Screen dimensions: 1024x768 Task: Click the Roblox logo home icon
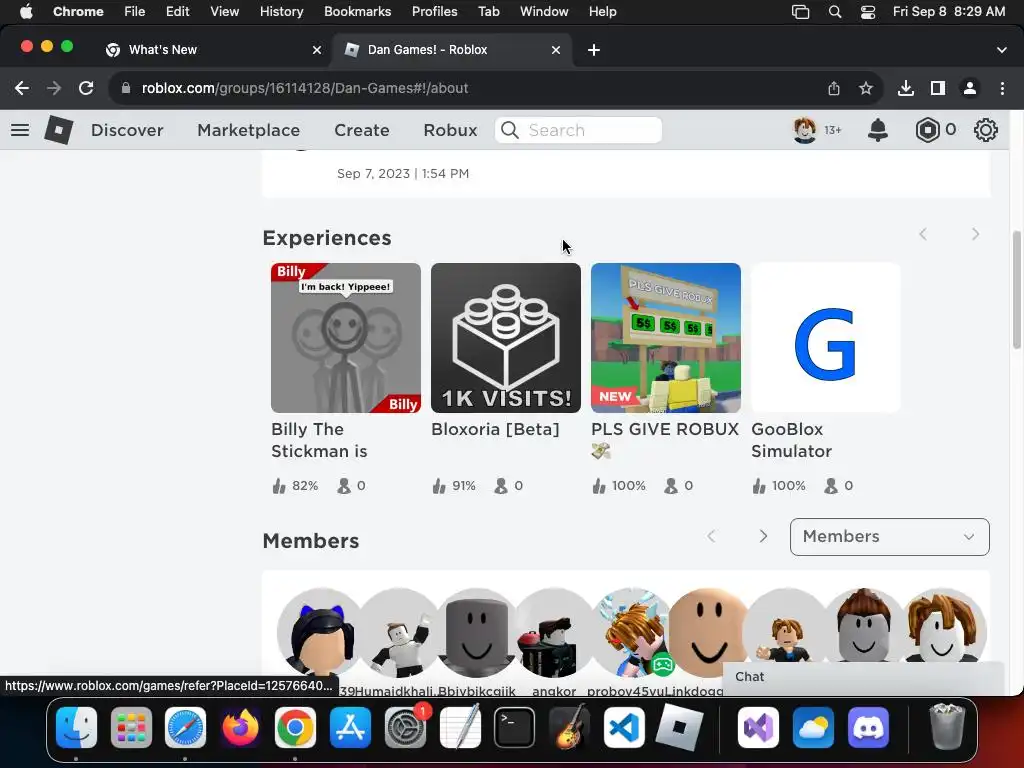(x=59, y=130)
